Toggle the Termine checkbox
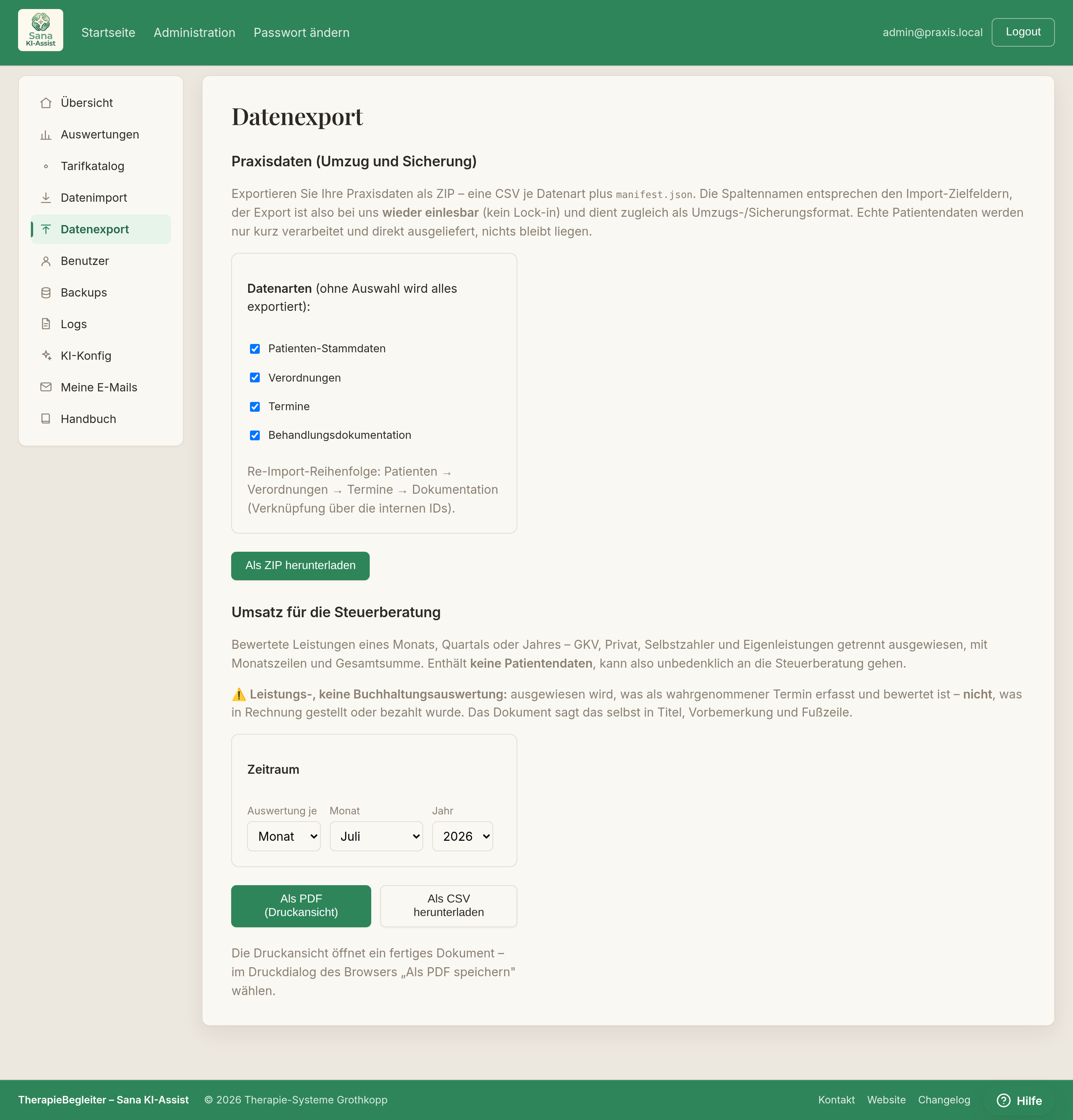Viewport: 1073px width, 1120px height. click(x=255, y=407)
